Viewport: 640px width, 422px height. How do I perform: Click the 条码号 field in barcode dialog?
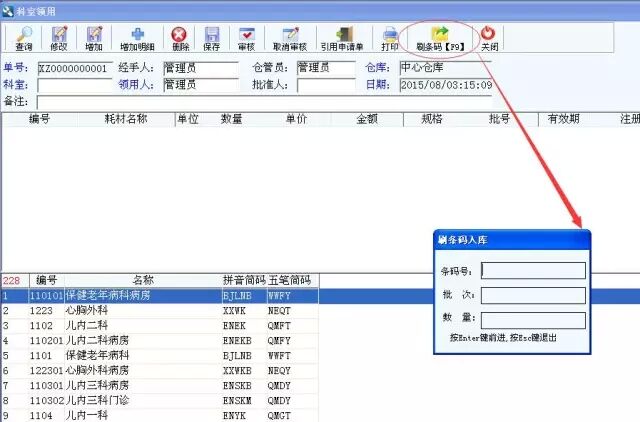tap(533, 271)
